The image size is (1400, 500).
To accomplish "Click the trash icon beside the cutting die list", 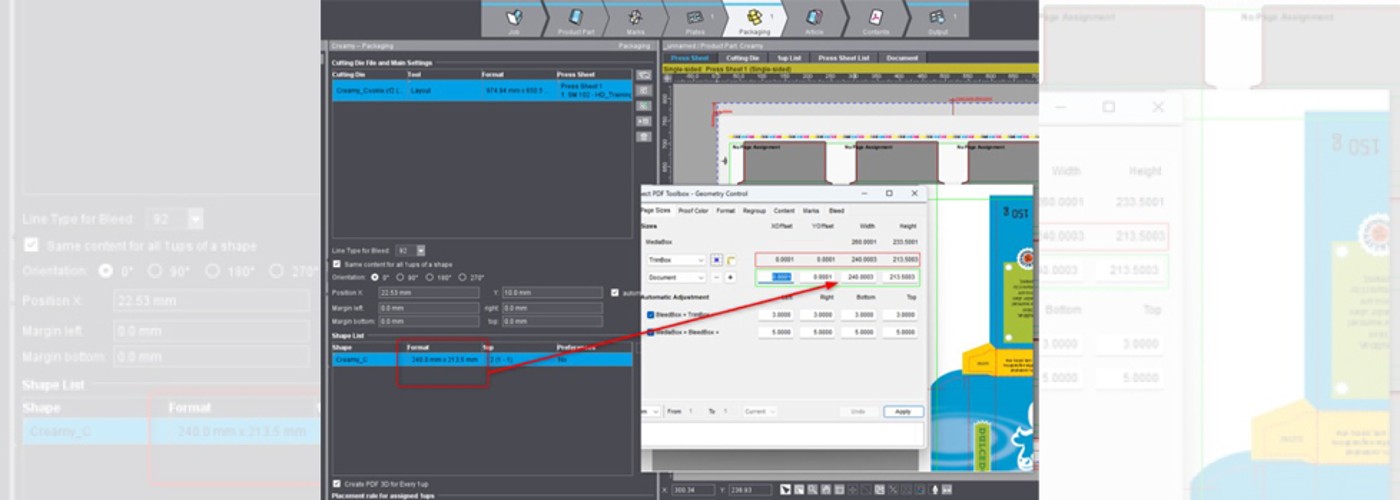I will click(644, 136).
